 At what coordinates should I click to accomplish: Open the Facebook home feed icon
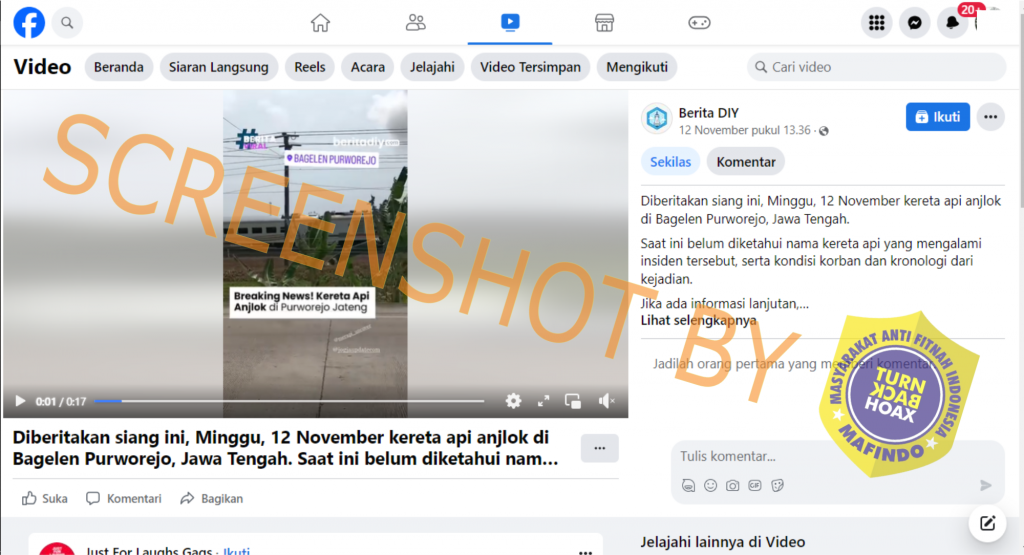coord(320,22)
